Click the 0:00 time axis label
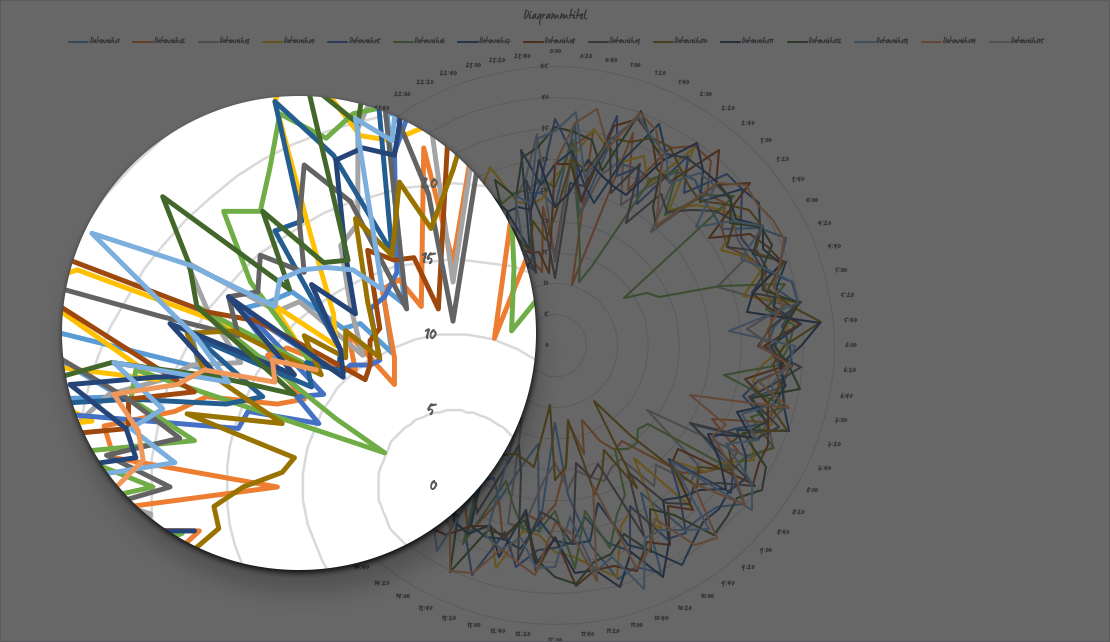This screenshot has width=1110, height=642. pyautogui.click(x=555, y=51)
